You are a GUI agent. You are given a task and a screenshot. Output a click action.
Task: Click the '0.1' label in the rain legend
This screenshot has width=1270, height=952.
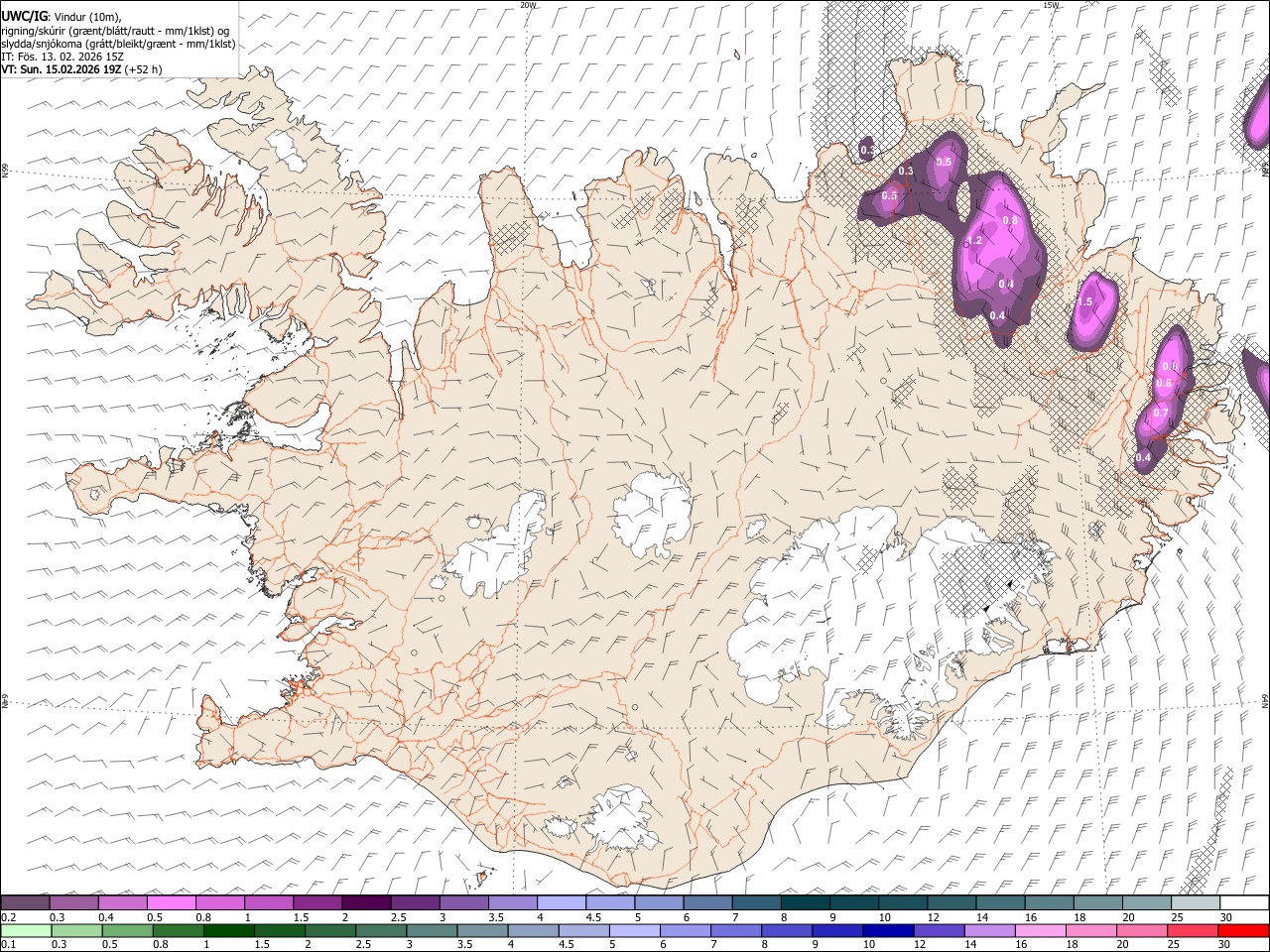click(9, 944)
